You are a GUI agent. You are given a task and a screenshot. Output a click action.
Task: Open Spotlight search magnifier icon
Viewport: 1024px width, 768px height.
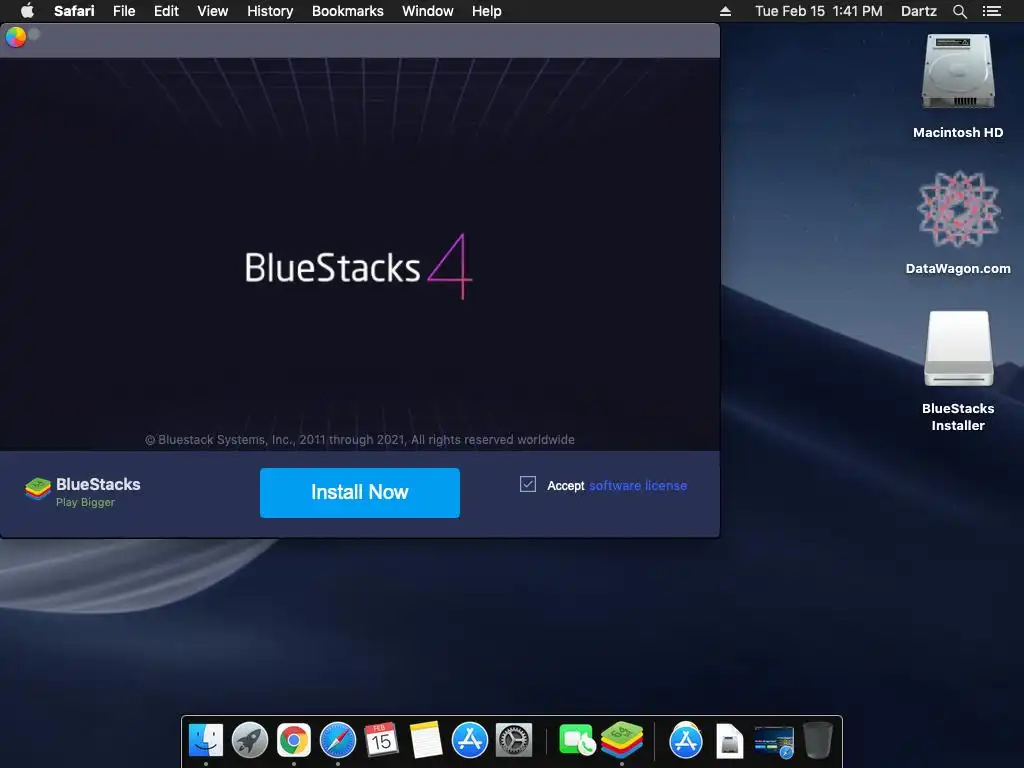click(x=959, y=11)
